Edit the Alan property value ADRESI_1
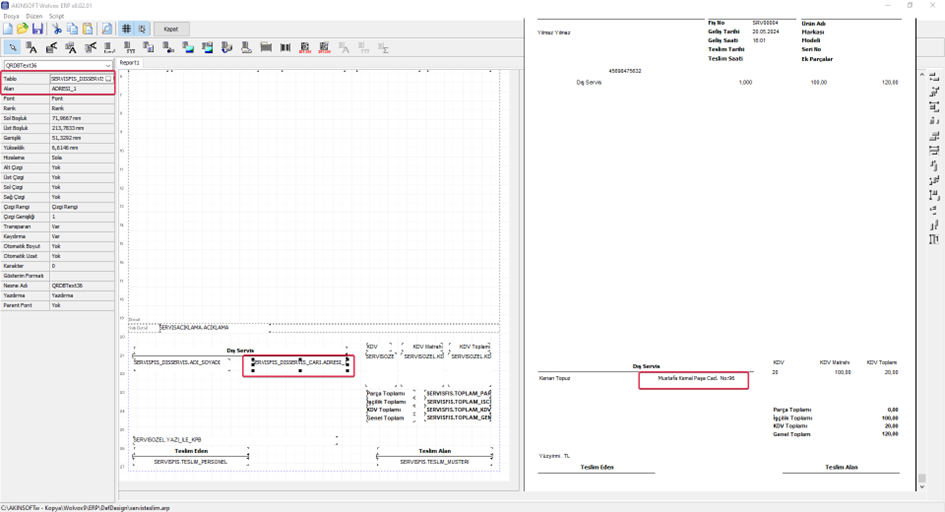Viewport: 945px width, 512px height. (81, 89)
